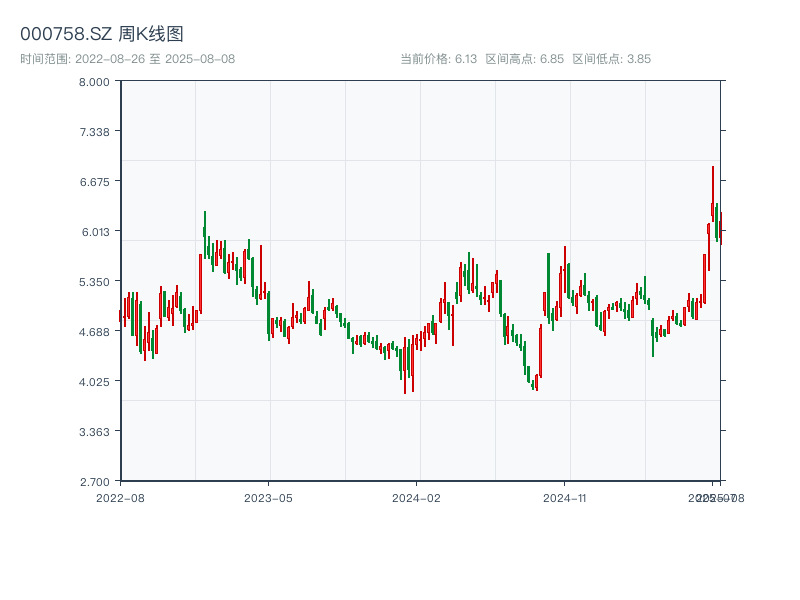Click the 000758.SZ 周K线图 chart title
800x600 pixels.
102,35
